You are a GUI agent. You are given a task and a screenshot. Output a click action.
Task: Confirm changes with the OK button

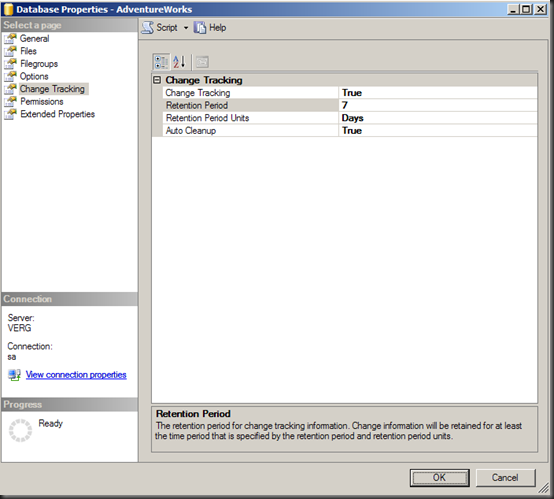click(x=440, y=478)
